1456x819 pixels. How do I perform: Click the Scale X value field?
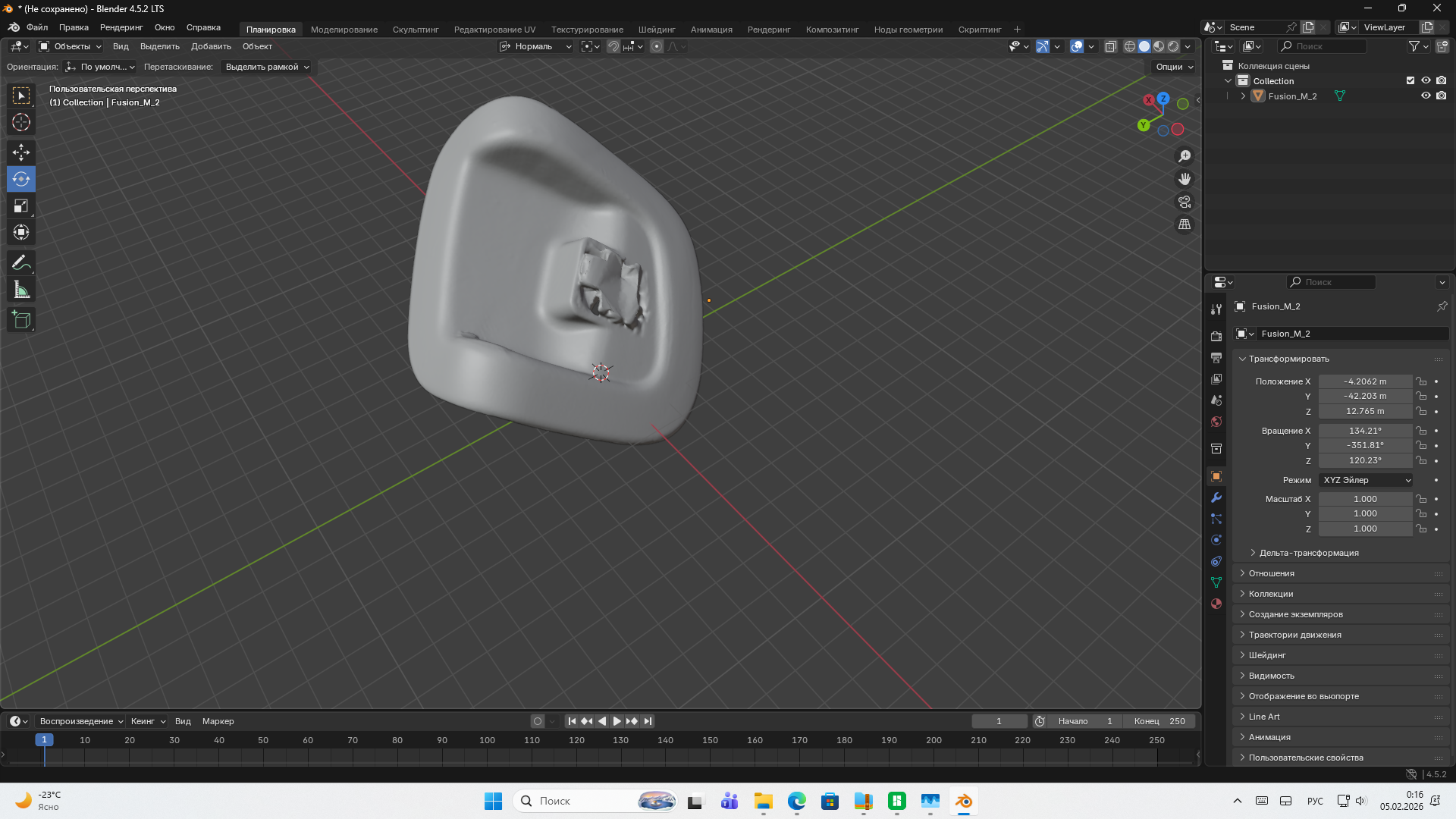[1364, 499]
